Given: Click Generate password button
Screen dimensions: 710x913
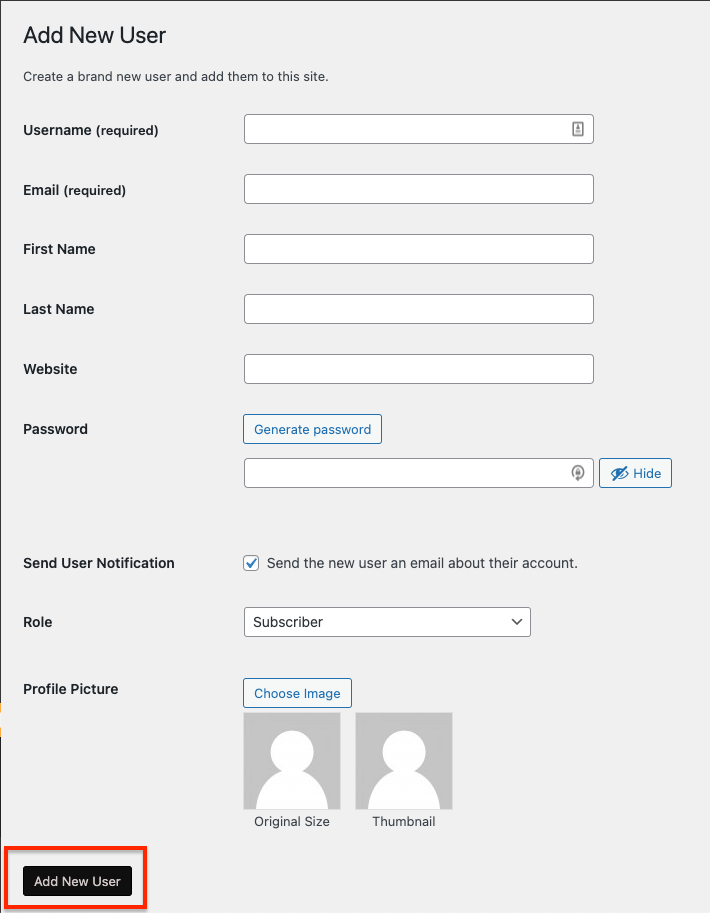Looking at the screenshot, I should tap(312, 429).
